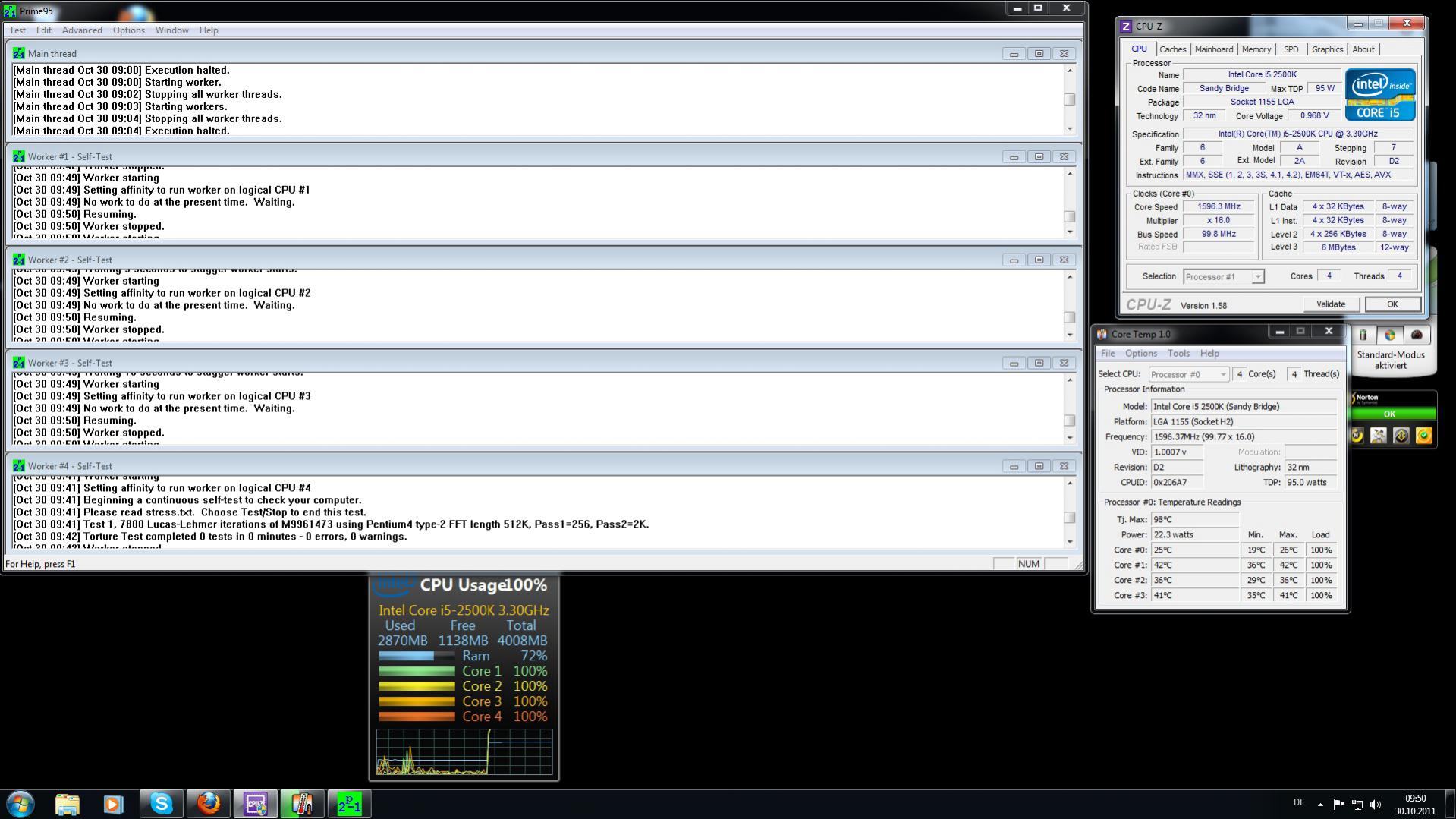Switch to the Memory tab in CPU-Z
Image resolution: width=1456 pixels, height=819 pixels.
(1256, 49)
